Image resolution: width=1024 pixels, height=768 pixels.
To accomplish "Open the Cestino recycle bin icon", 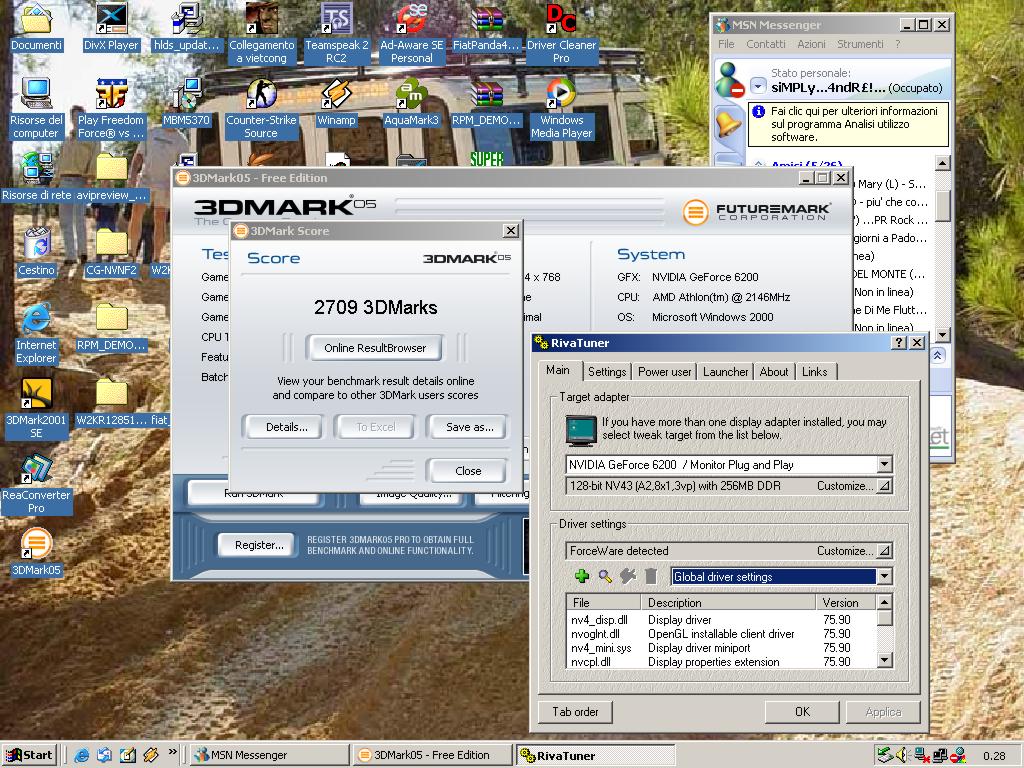I will [x=37, y=251].
